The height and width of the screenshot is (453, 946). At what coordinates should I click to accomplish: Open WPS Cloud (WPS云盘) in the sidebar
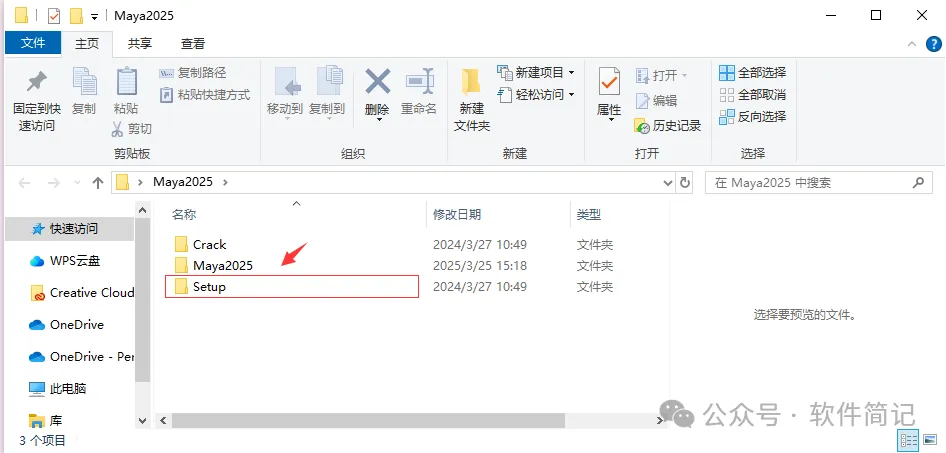click(65, 261)
